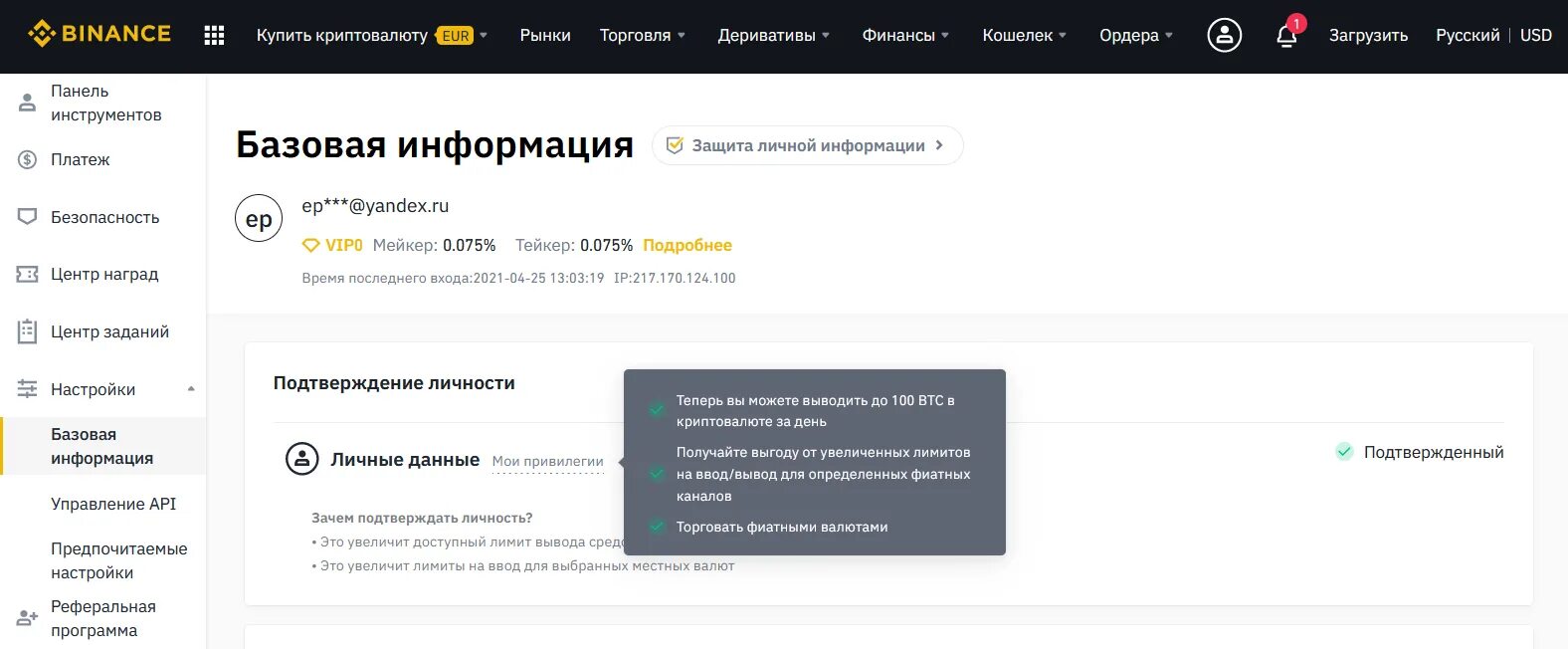Click the Платеж dollar coin icon
Screen dimensions: 1568x649
pyautogui.click(x=28, y=159)
